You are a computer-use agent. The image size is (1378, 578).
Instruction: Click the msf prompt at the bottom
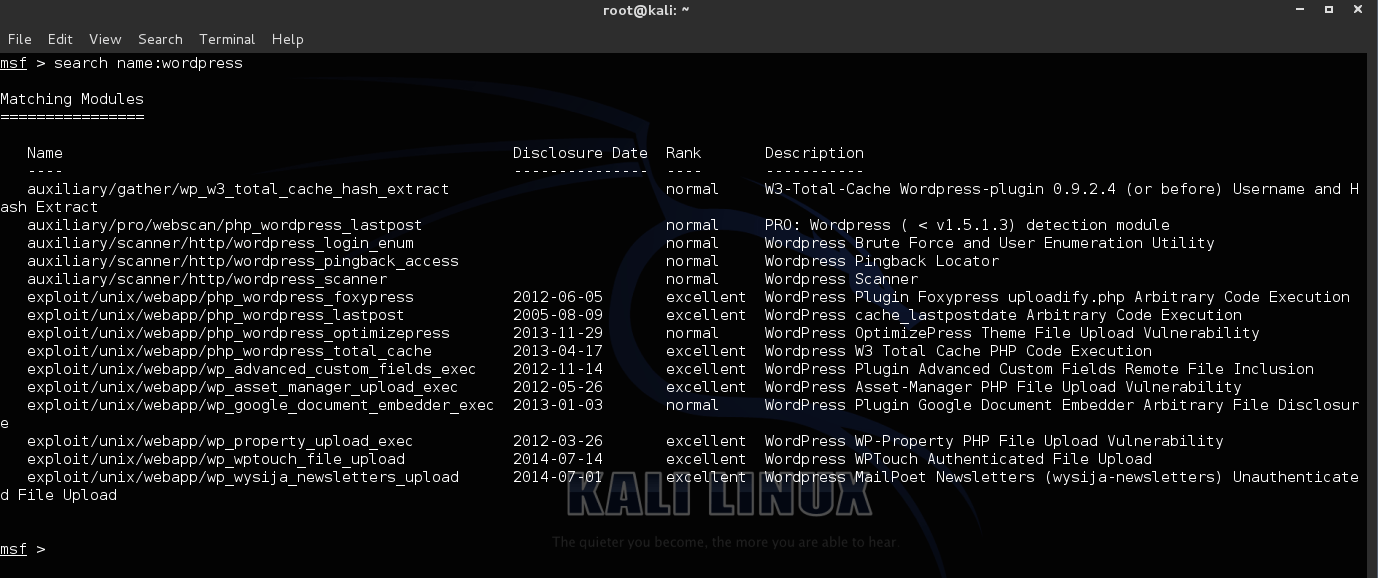pos(13,549)
